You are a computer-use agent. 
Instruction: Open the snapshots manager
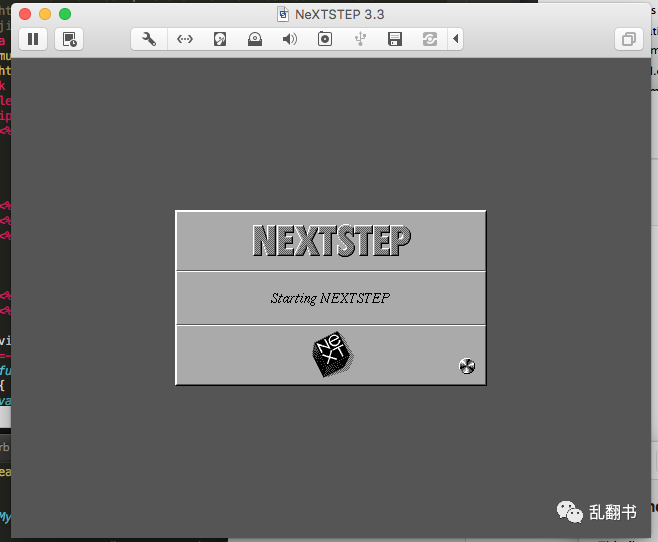(69, 39)
